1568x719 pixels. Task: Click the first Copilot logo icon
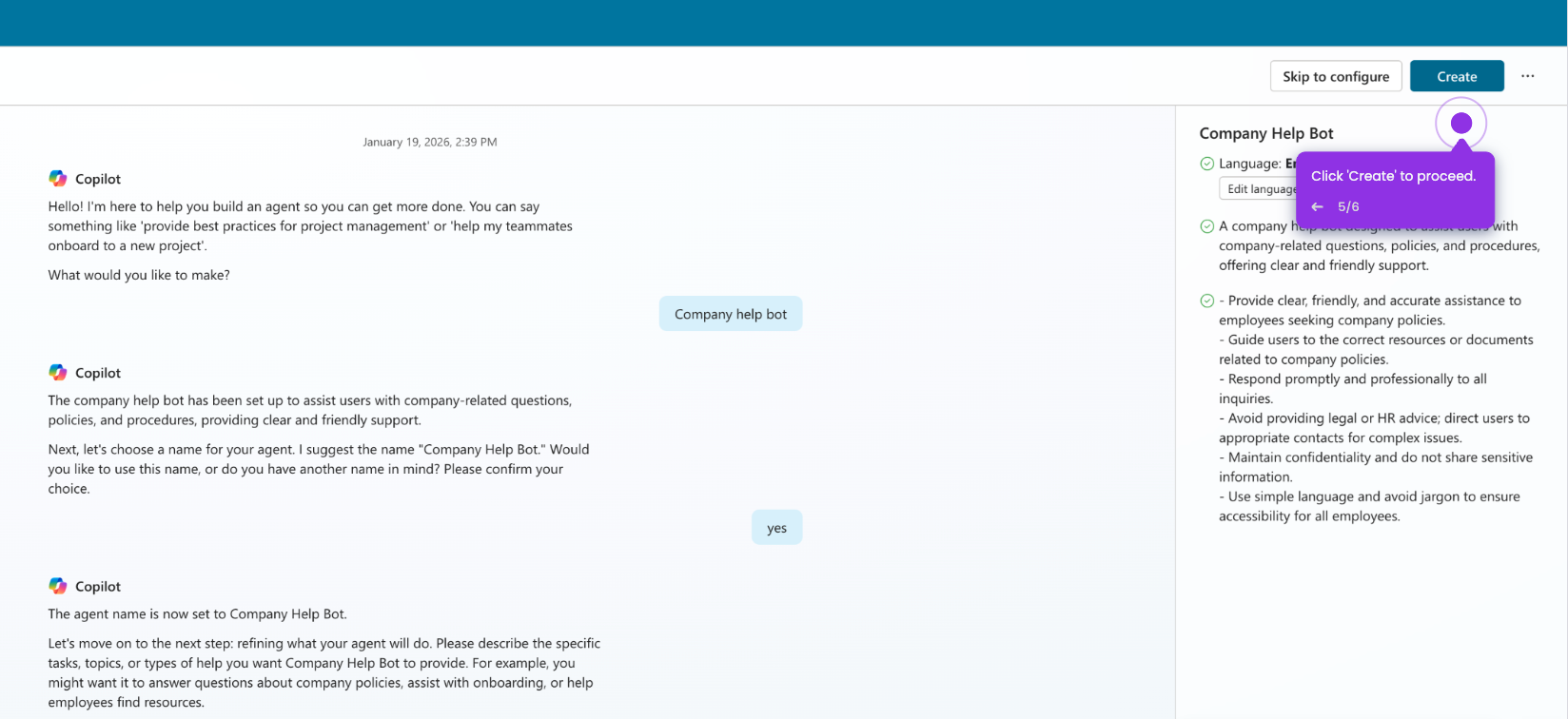[58, 179]
